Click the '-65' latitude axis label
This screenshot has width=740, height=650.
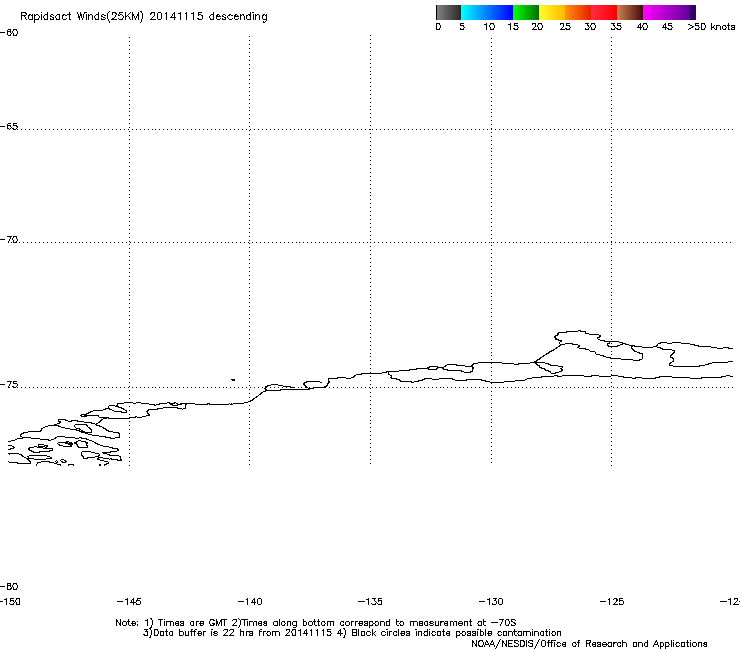coord(9,127)
